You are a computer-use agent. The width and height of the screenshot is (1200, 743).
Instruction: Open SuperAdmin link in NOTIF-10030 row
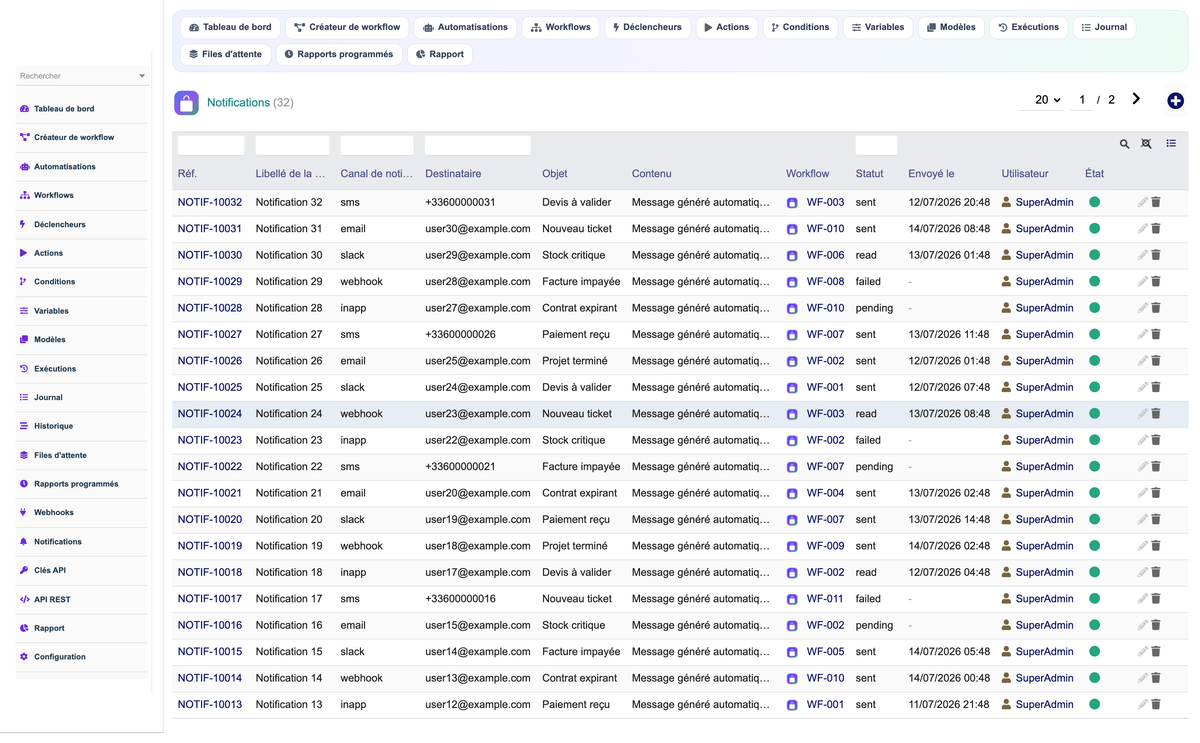pos(1044,255)
